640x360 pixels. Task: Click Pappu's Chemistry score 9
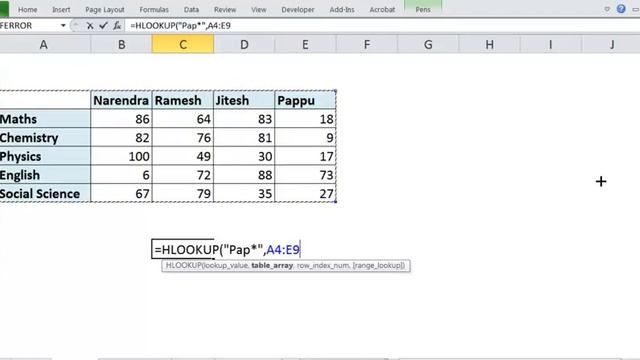(305, 138)
